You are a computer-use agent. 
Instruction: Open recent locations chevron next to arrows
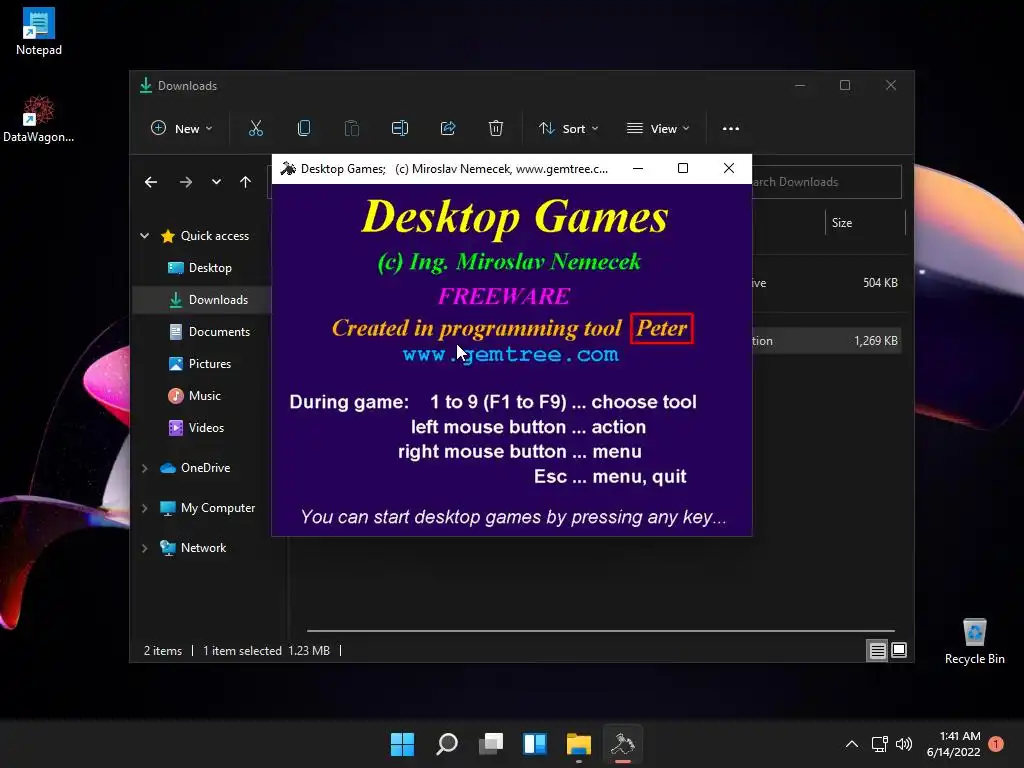pos(216,182)
